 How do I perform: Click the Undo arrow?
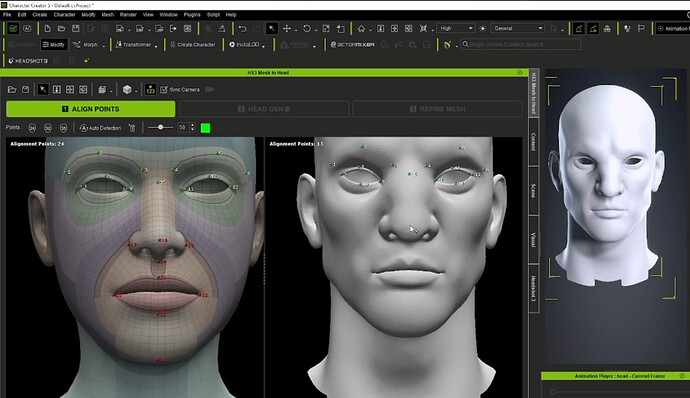click(x=242, y=29)
